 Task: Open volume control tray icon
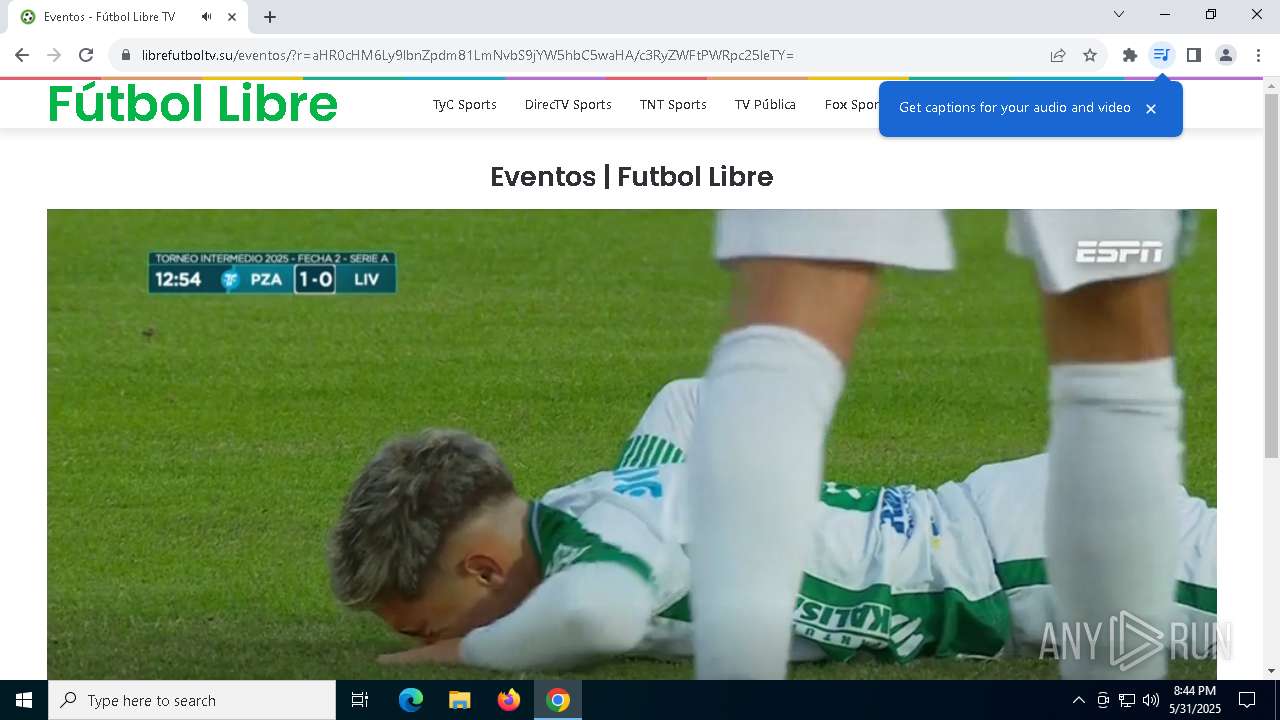click(x=1150, y=700)
